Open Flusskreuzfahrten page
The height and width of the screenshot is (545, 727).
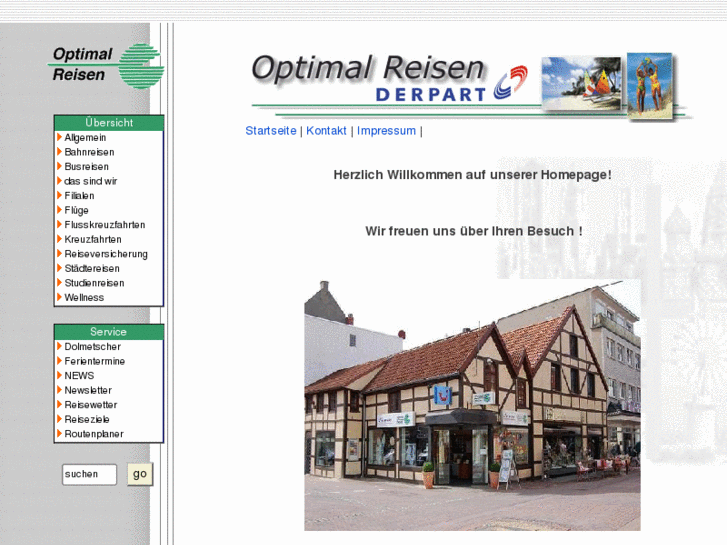tap(105, 225)
